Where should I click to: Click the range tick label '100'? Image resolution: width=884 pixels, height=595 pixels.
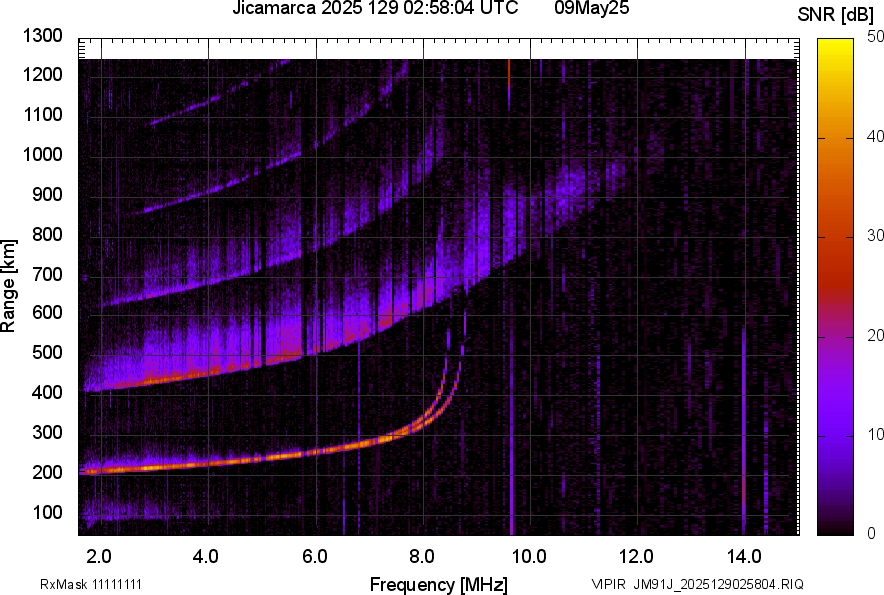[x=47, y=512]
